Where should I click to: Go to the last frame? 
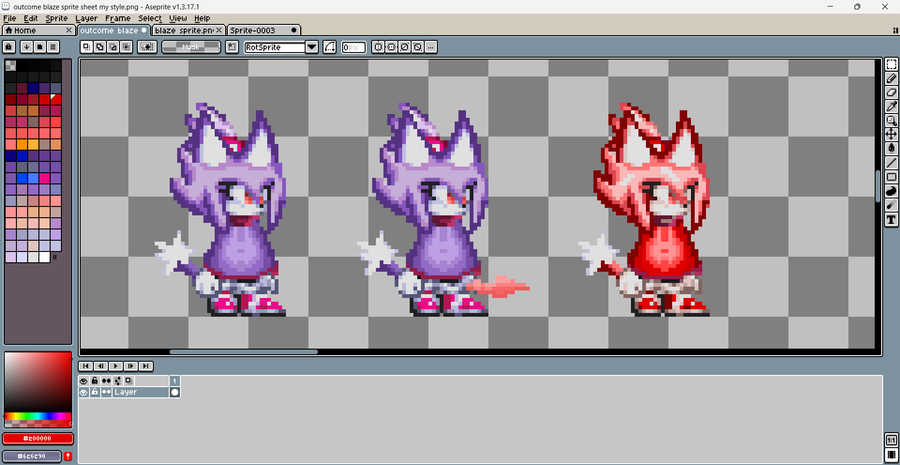tap(146, 366)
